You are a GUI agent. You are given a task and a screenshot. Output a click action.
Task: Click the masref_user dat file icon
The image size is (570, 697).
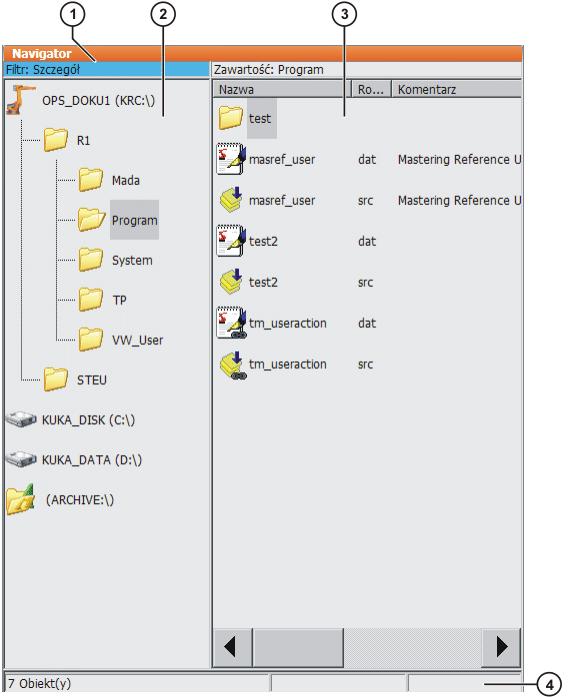coord(231,159)
